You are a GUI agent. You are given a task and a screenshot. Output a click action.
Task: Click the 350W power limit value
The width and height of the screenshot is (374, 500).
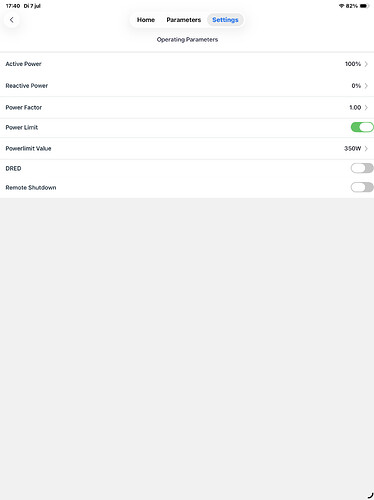coord(353,148)
